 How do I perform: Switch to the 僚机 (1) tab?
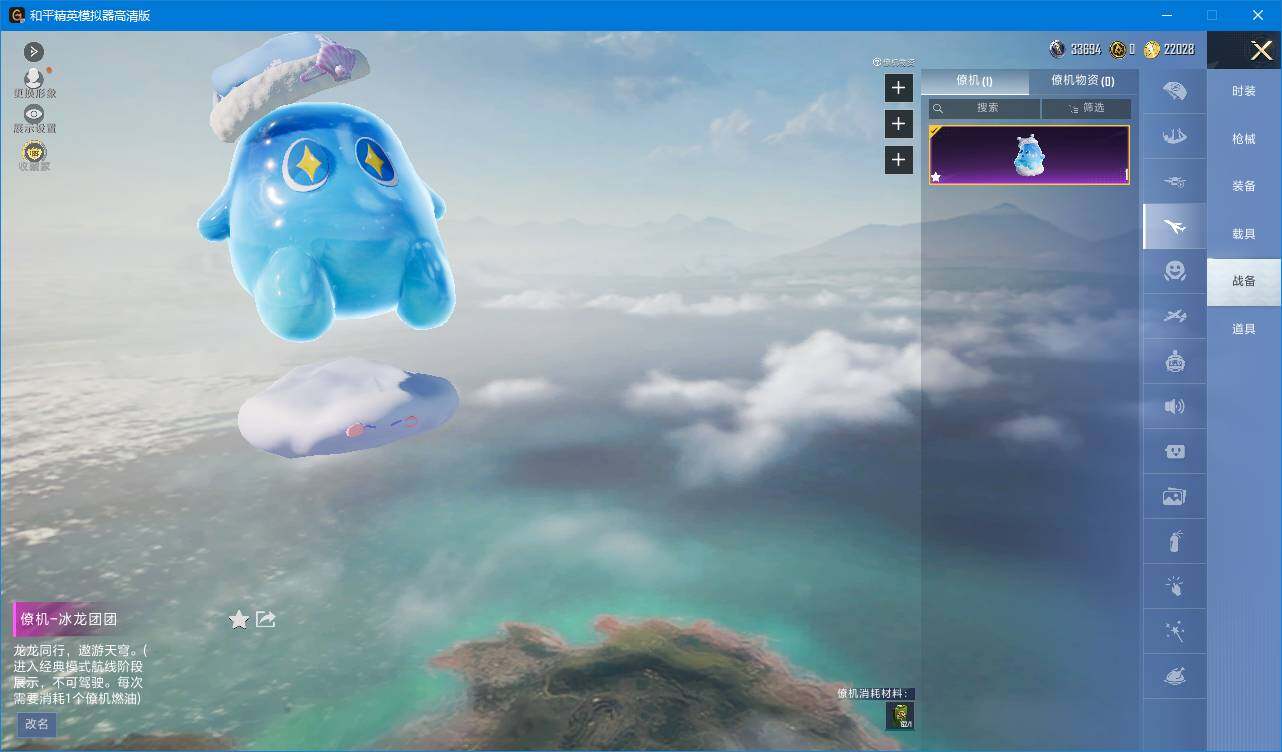point(974,81)
